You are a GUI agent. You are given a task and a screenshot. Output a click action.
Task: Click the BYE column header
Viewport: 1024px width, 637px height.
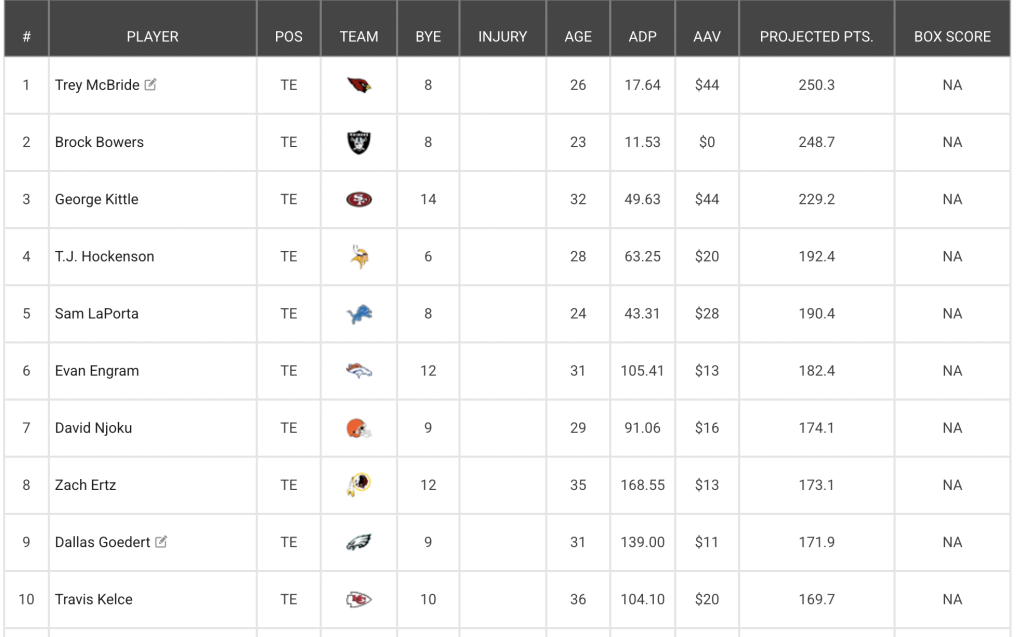point(428,37)
